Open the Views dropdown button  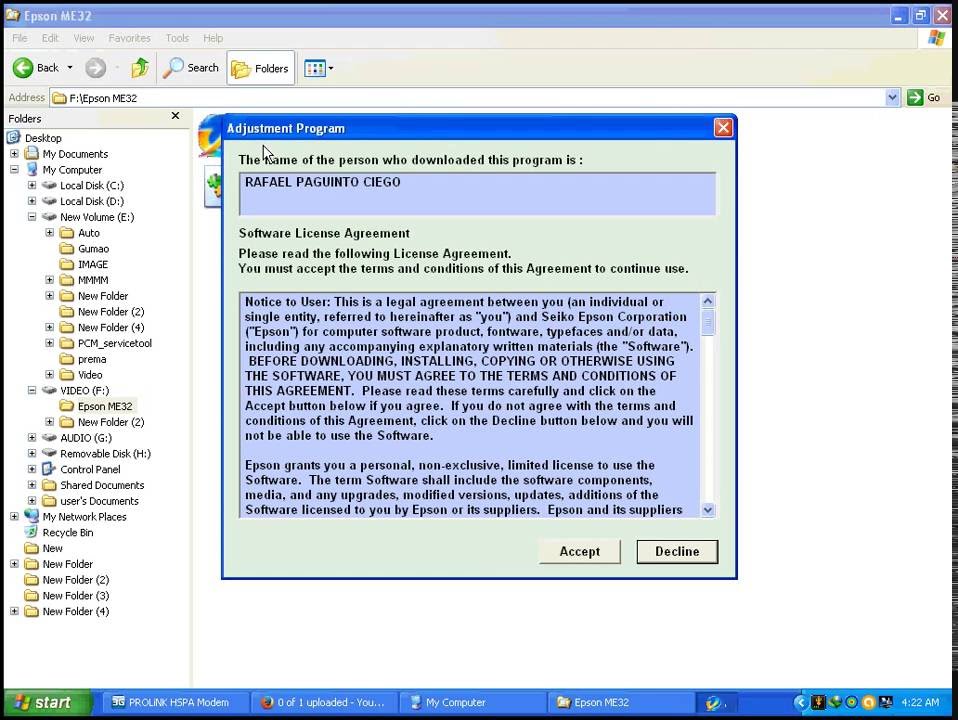319,68
